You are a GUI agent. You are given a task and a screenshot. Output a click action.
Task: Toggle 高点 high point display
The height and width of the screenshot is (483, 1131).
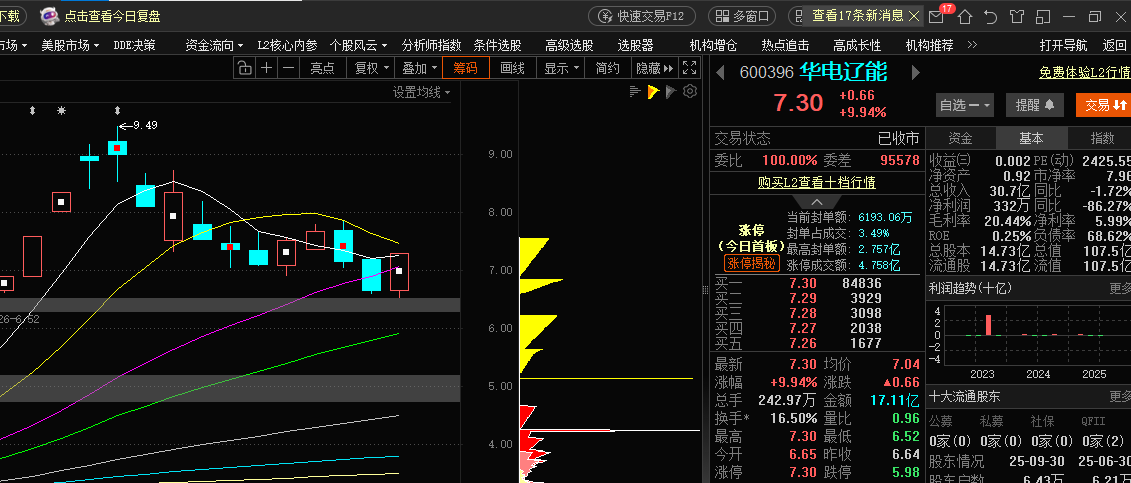click(x=322, y=68)
